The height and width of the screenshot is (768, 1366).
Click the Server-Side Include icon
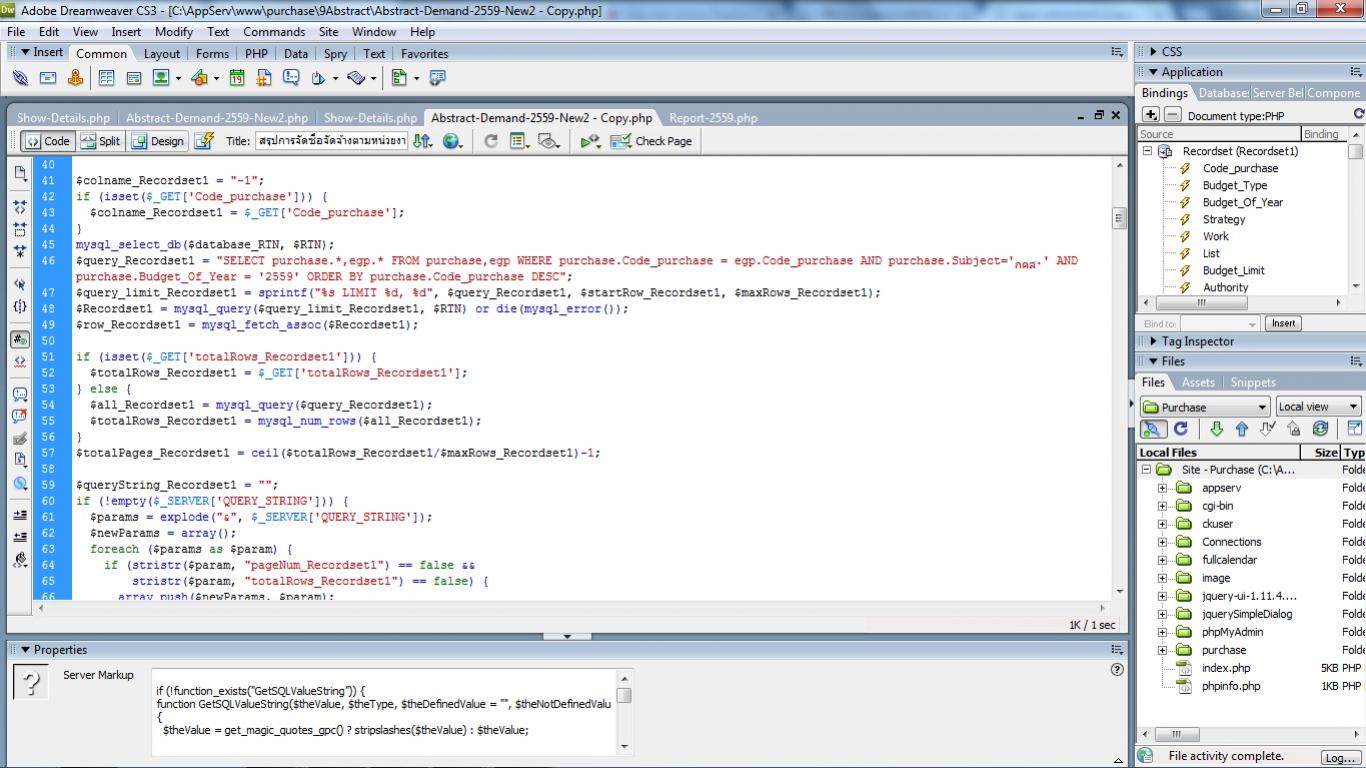264,78
